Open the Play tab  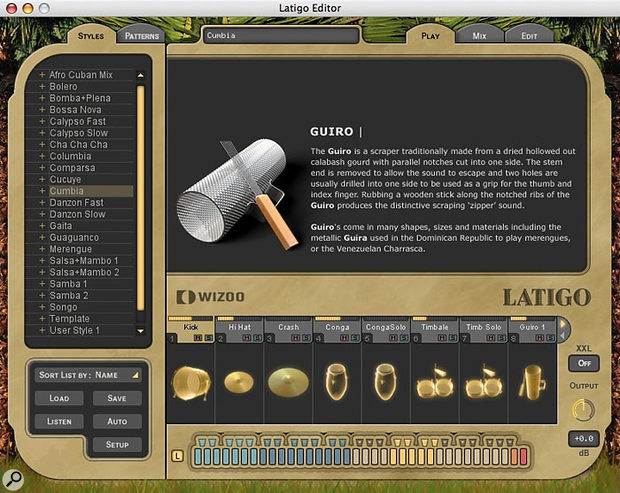(x=430, y=36)
